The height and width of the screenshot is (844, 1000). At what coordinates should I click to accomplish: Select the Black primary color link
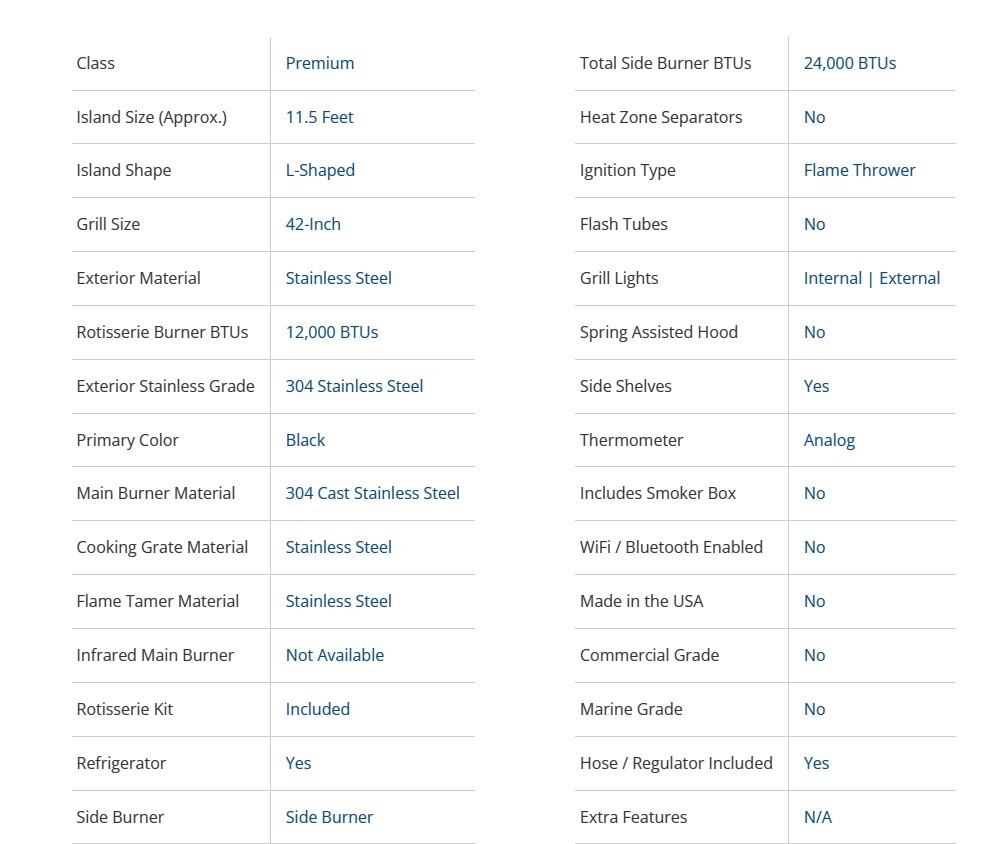(305, 440)
